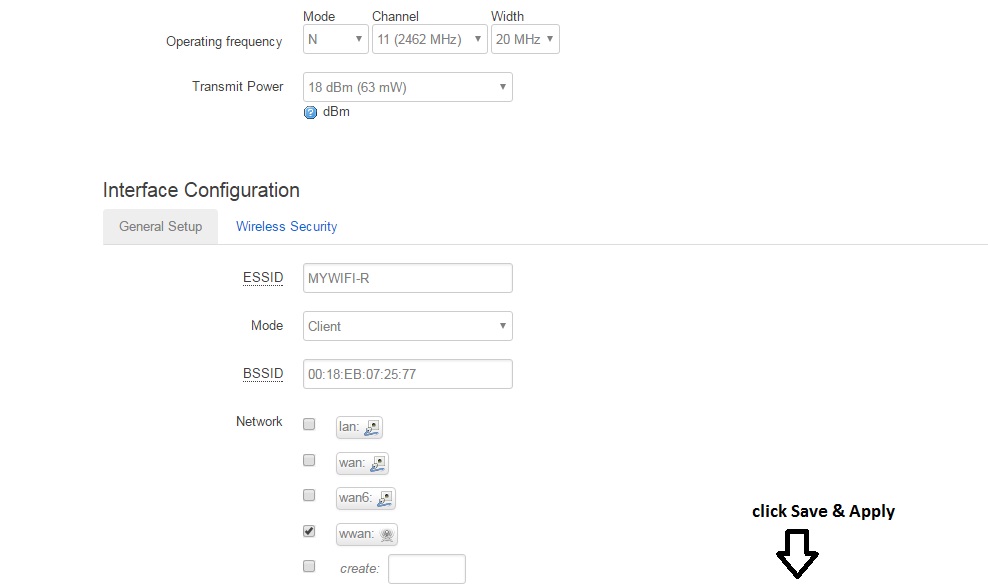Open the Client mode dropdown

tap(407, 326)
